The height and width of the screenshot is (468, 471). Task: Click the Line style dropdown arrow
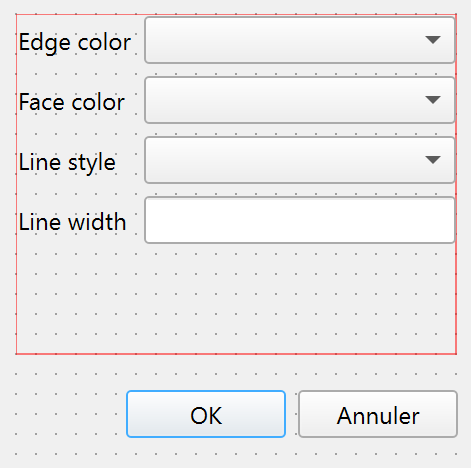click(x=433, y=160)
